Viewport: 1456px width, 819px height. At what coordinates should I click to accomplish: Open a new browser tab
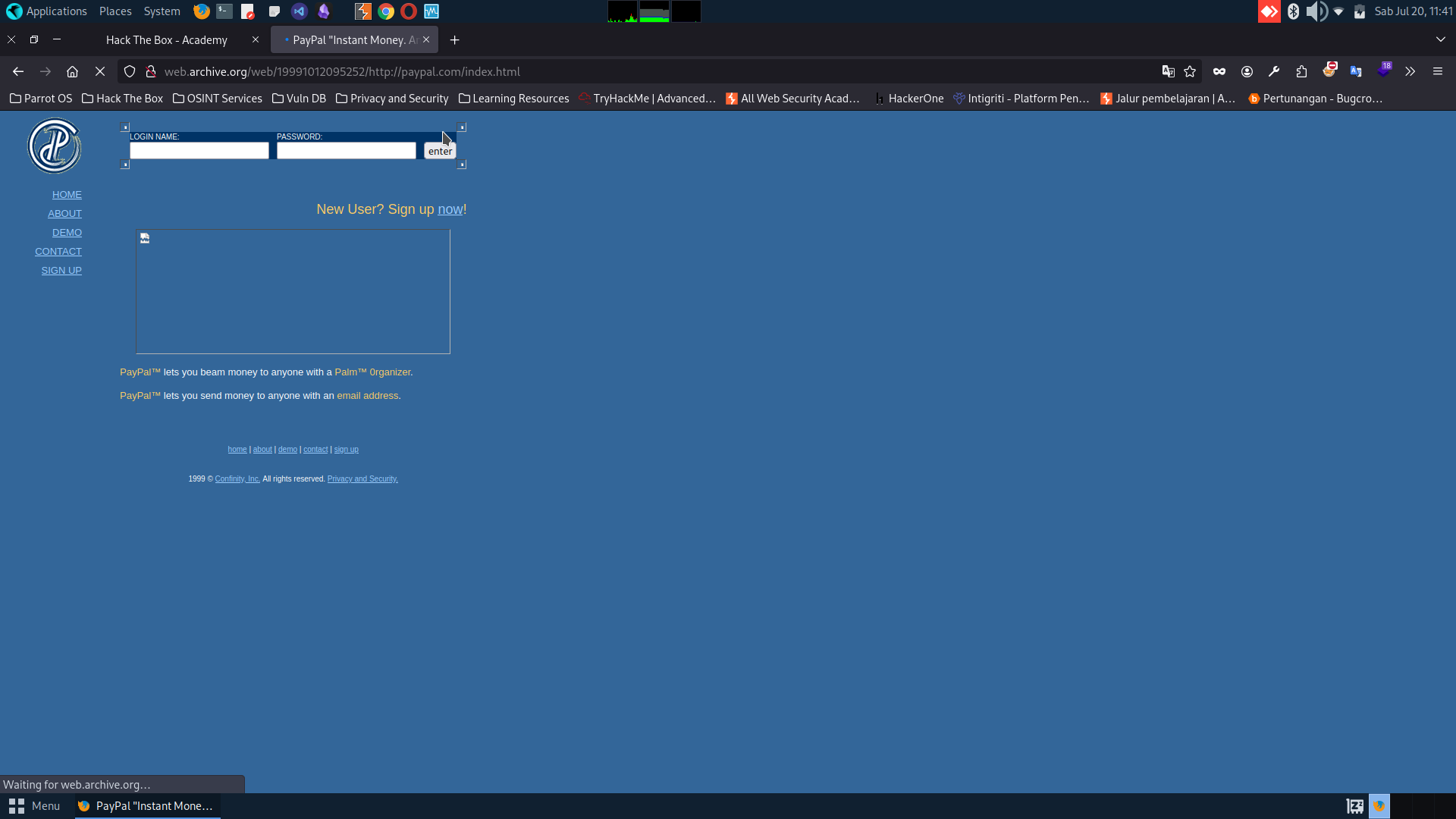point(454,39)
